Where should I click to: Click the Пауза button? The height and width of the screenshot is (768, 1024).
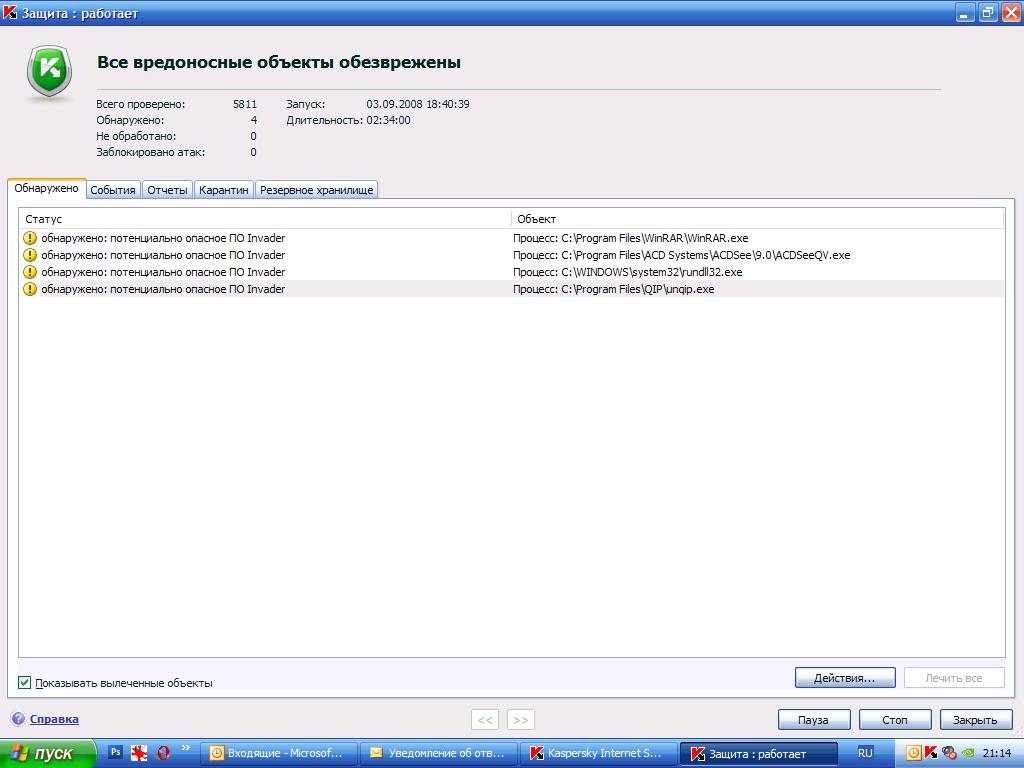point(814,720)
